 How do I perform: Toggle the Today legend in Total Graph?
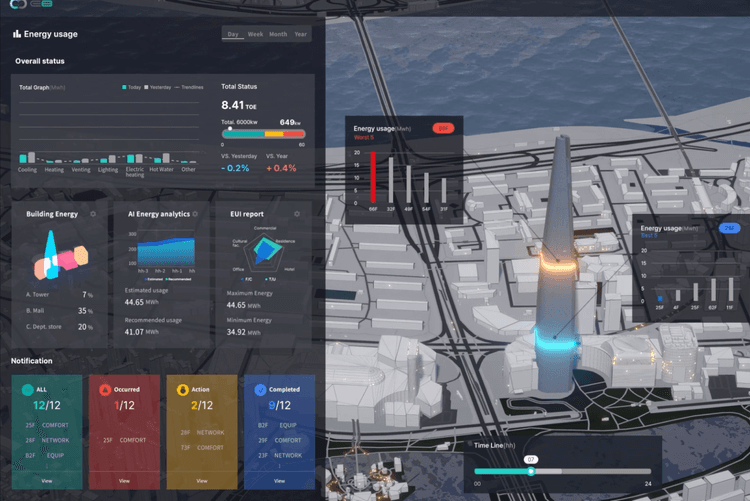pos(132,87)
